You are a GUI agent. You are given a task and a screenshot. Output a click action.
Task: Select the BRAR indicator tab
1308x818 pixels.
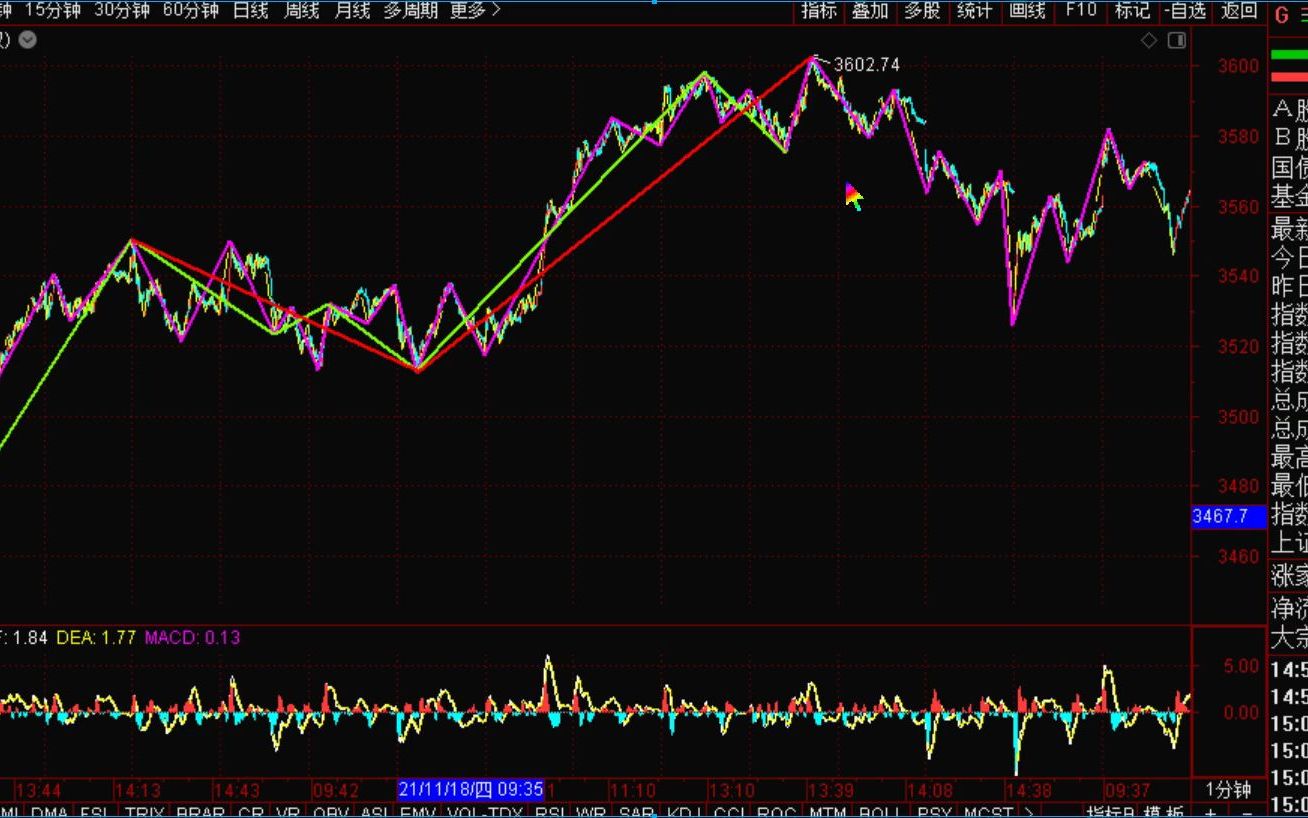click(x=200, y=813)
